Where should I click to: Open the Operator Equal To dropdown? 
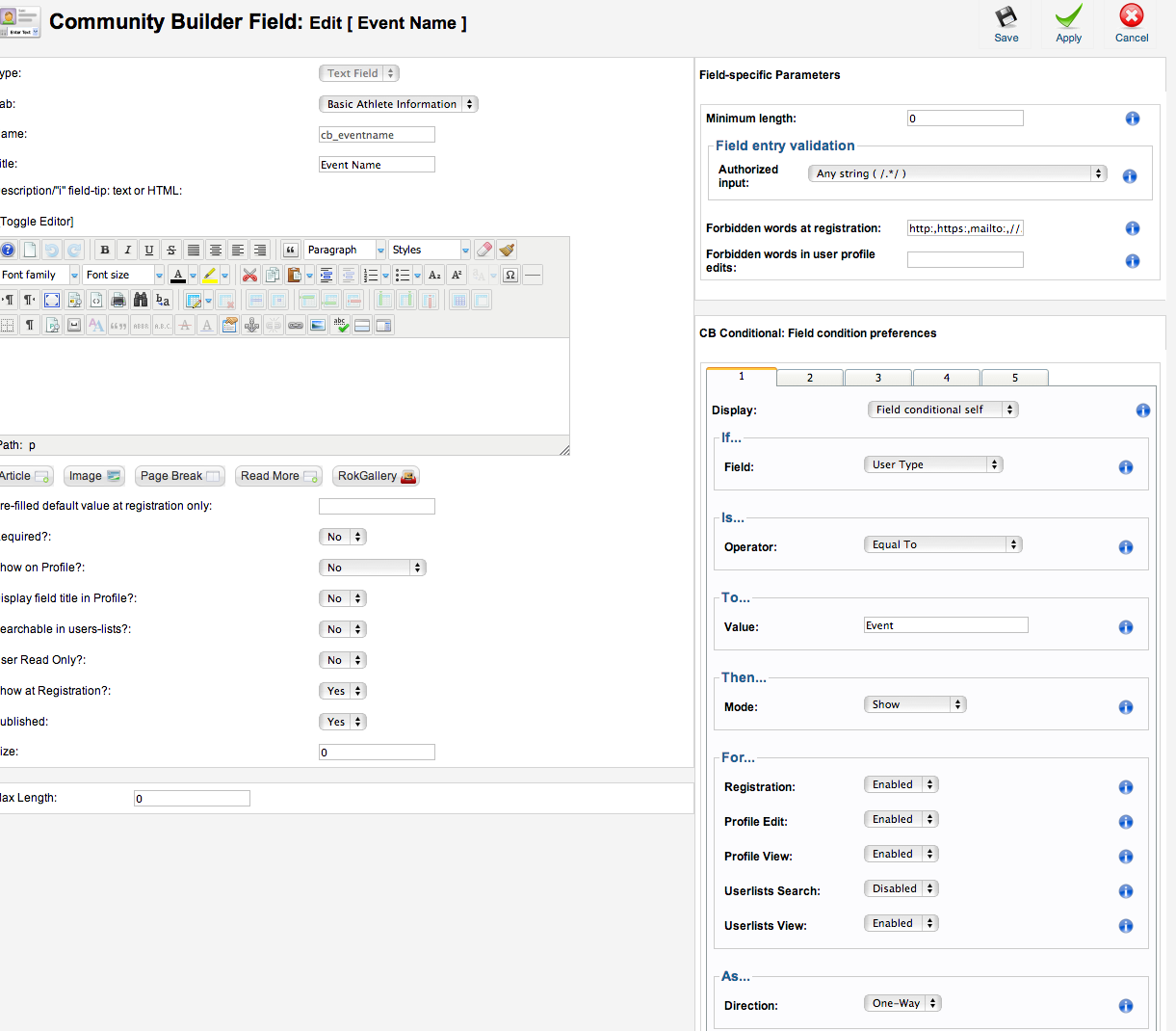(x=941, y=544)
